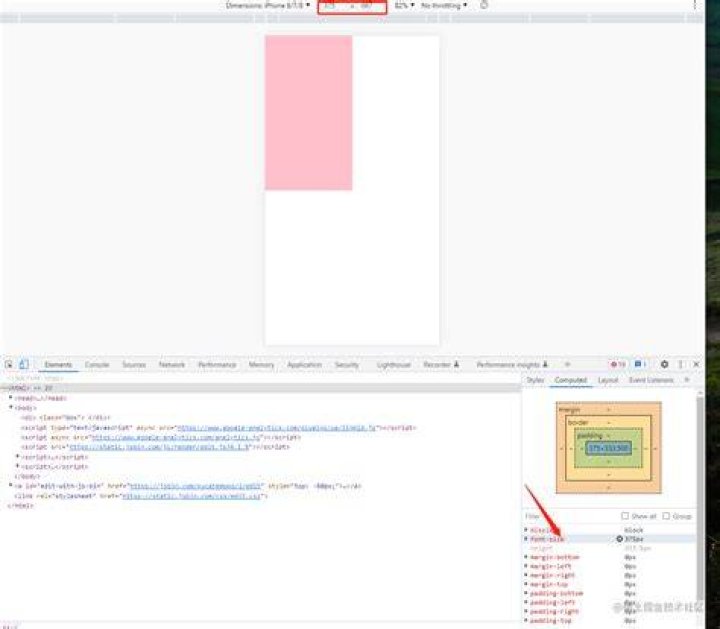The image size is (720, 629).
Task: Click the blue issues count badge
Action: tap(641, 364)
